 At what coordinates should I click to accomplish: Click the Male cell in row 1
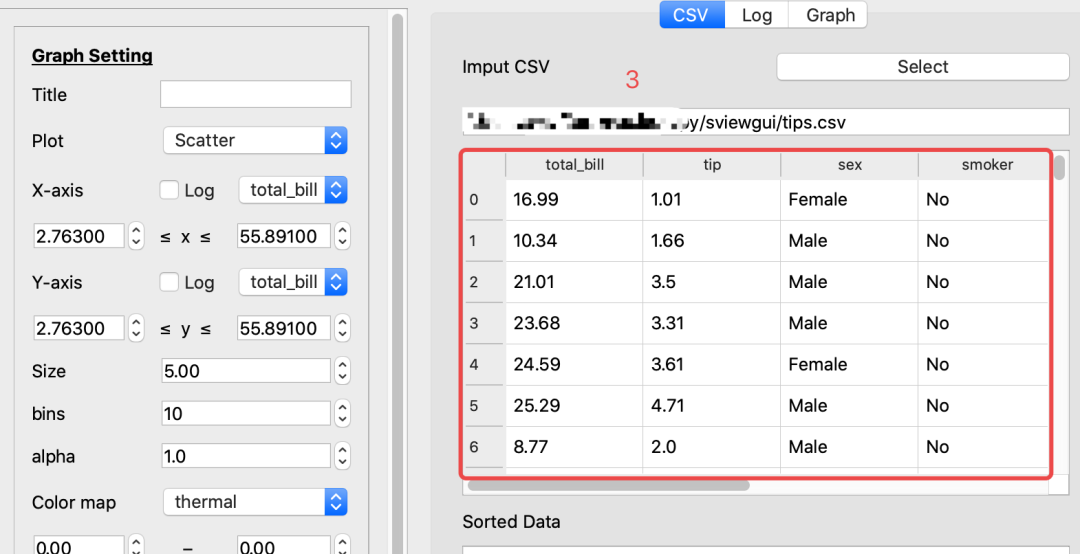[x=849, y=241]
